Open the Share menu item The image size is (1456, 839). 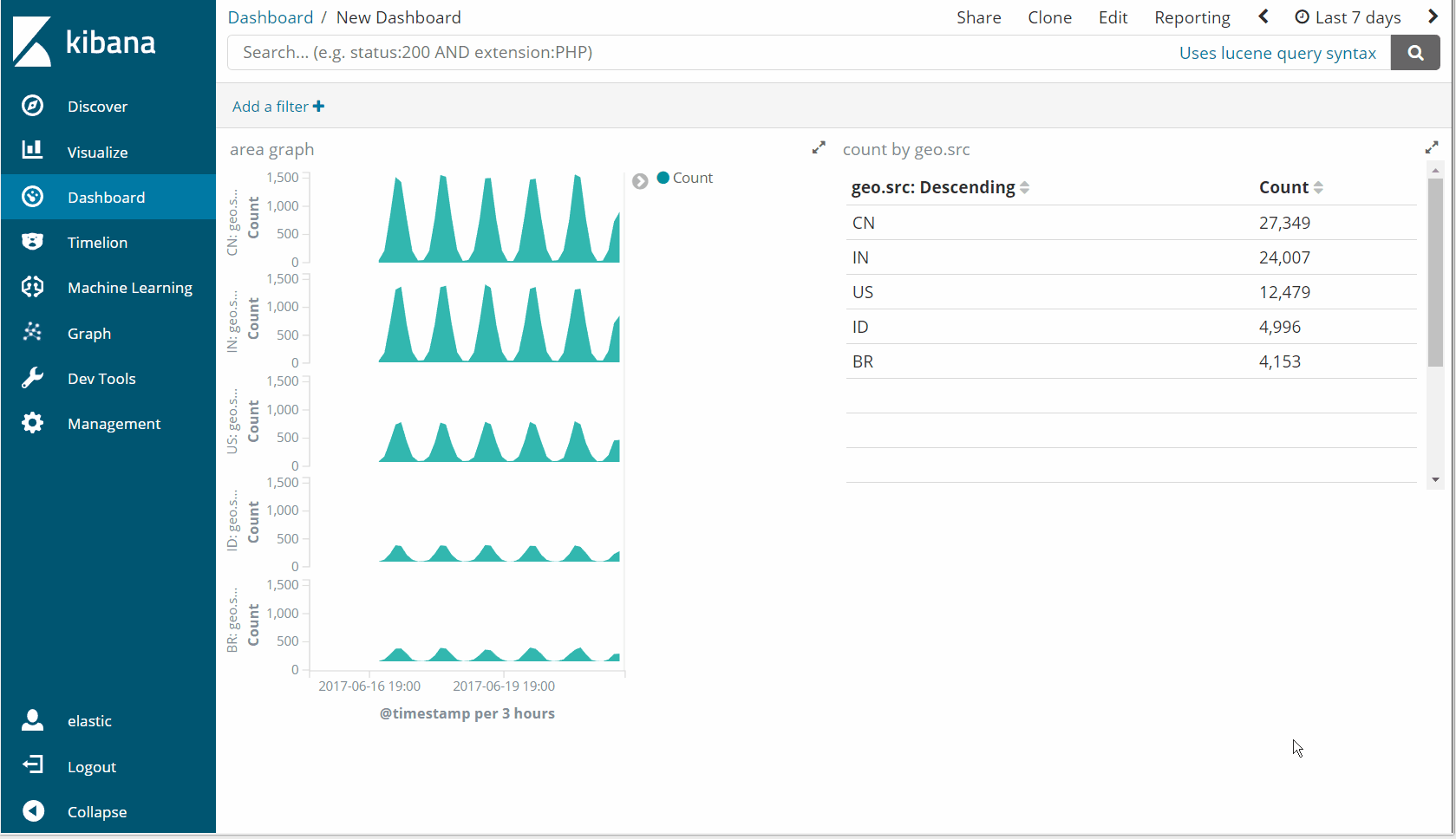click(978, 17)
